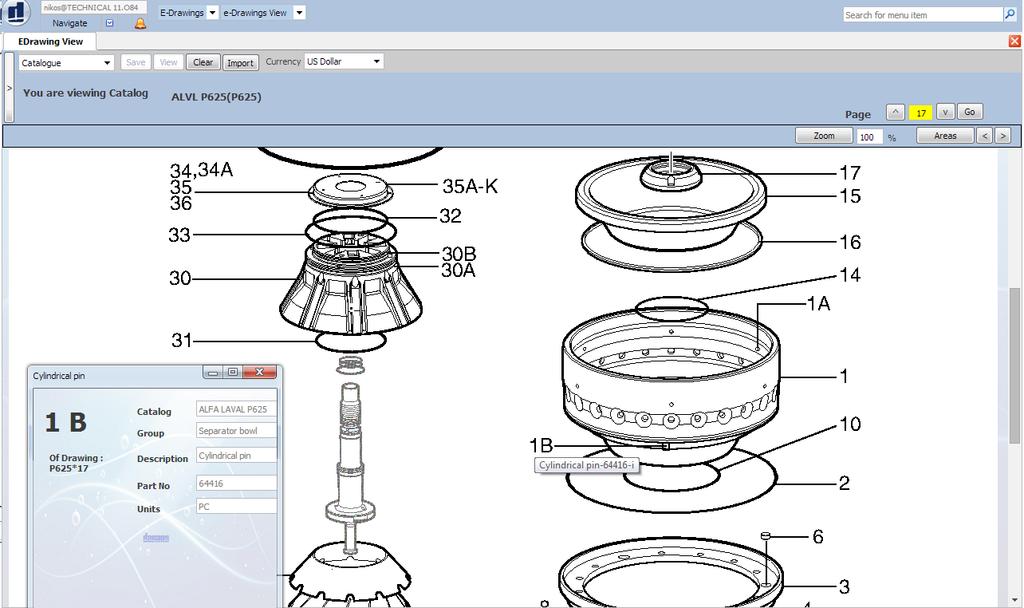This screenshot has width=1024, height=608.
Task: Click the Catalog field ALFA LAVAL P625
Action: 236,409
